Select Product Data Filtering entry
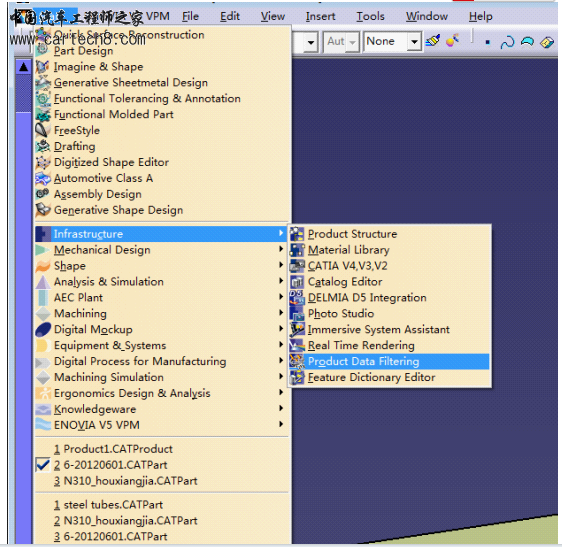The image size is (562, 547). click(389, 361)
